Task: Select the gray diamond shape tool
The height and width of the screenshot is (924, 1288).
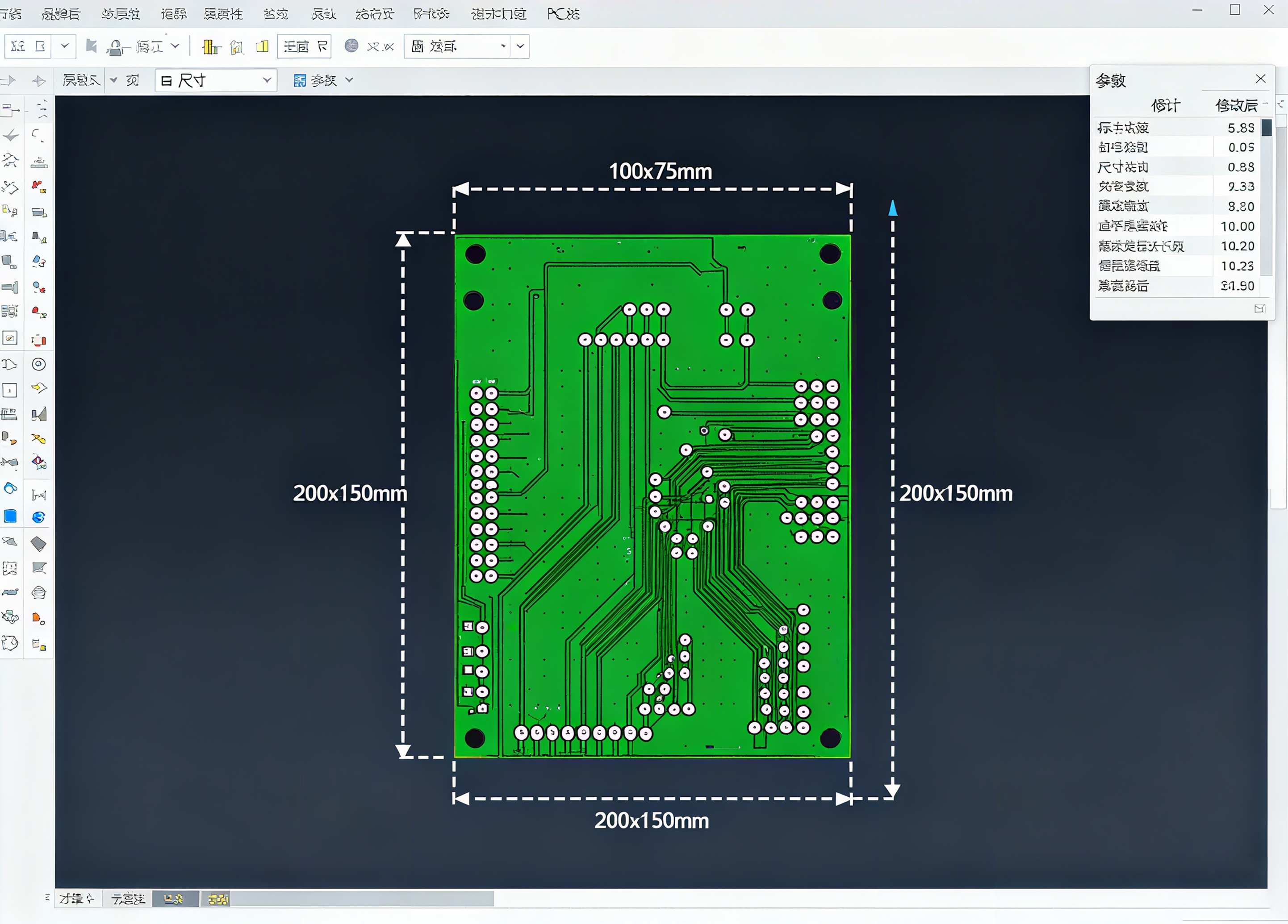Action: 38,544
